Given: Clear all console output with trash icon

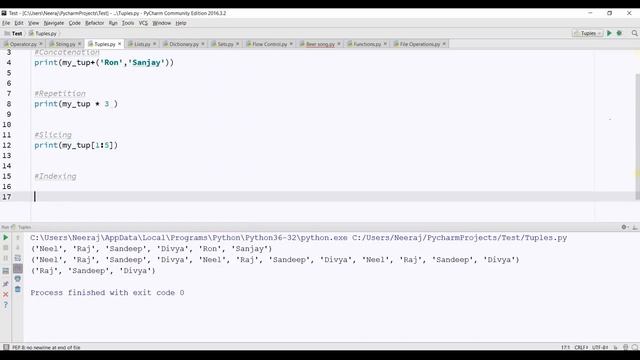Looking at the screenshot, I should [18, 289].
